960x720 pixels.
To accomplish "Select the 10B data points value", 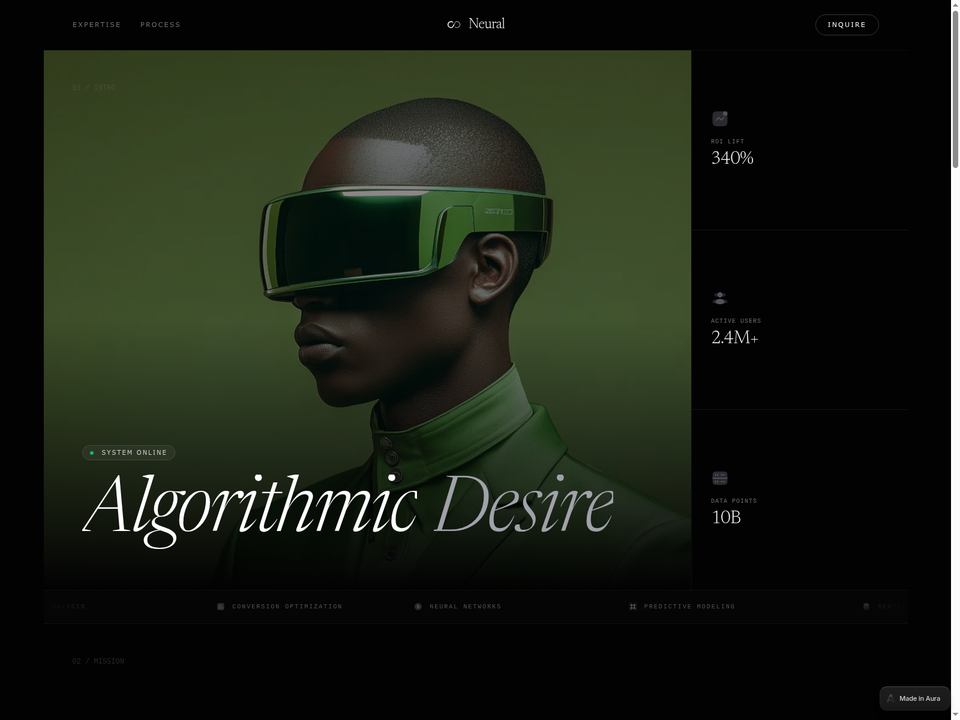I will pyautogui.click(x=726, y=517).
